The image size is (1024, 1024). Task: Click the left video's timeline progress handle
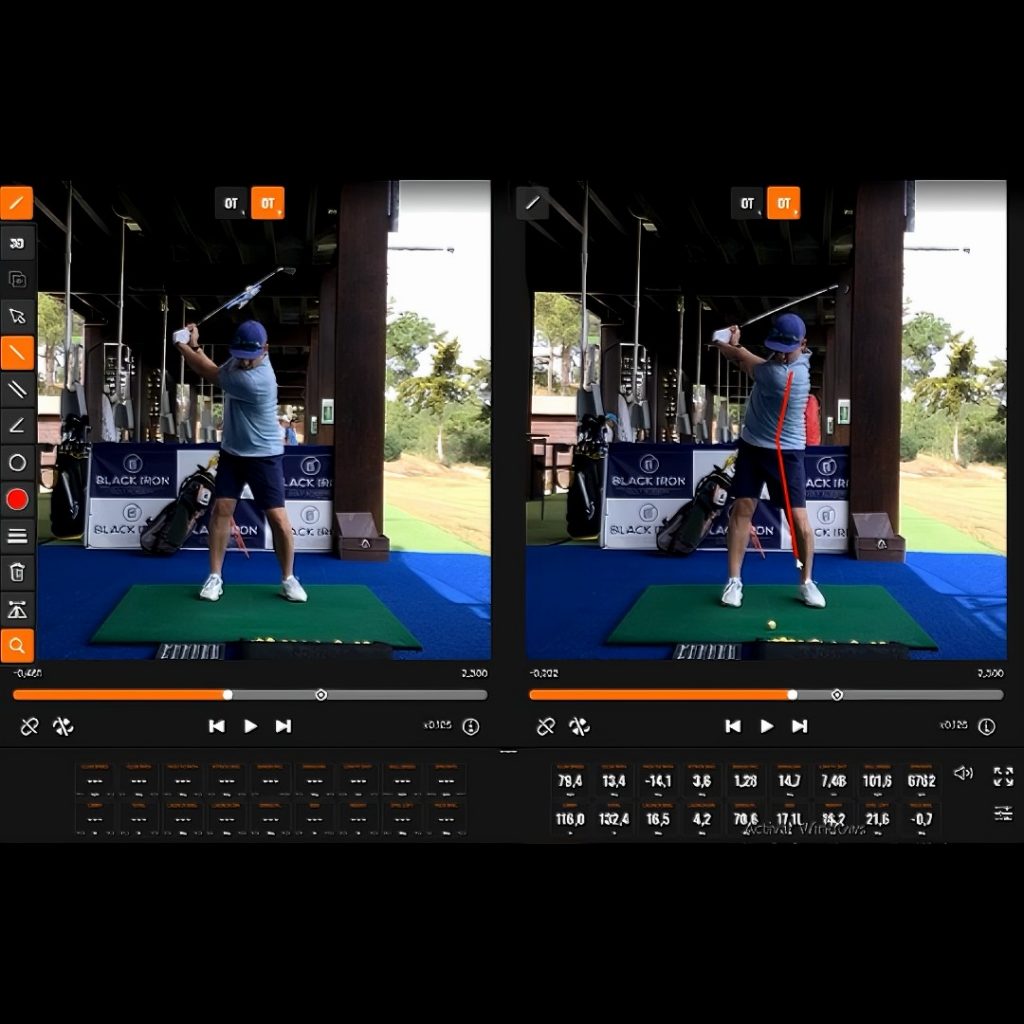click(x=227, y=695)
